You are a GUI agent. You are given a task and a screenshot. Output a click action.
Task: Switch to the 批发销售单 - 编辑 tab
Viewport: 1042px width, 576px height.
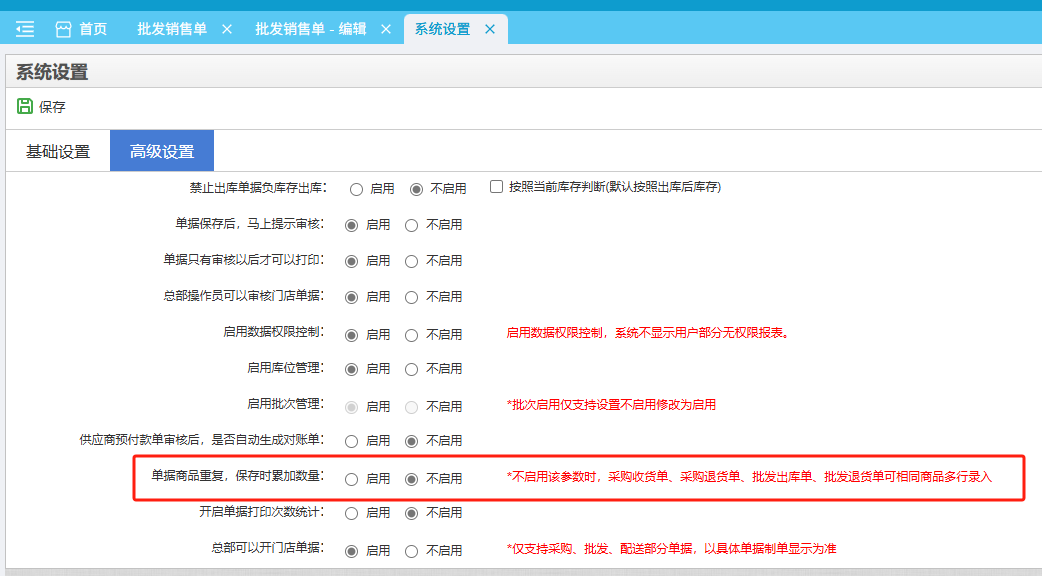(x=311, y=29)
